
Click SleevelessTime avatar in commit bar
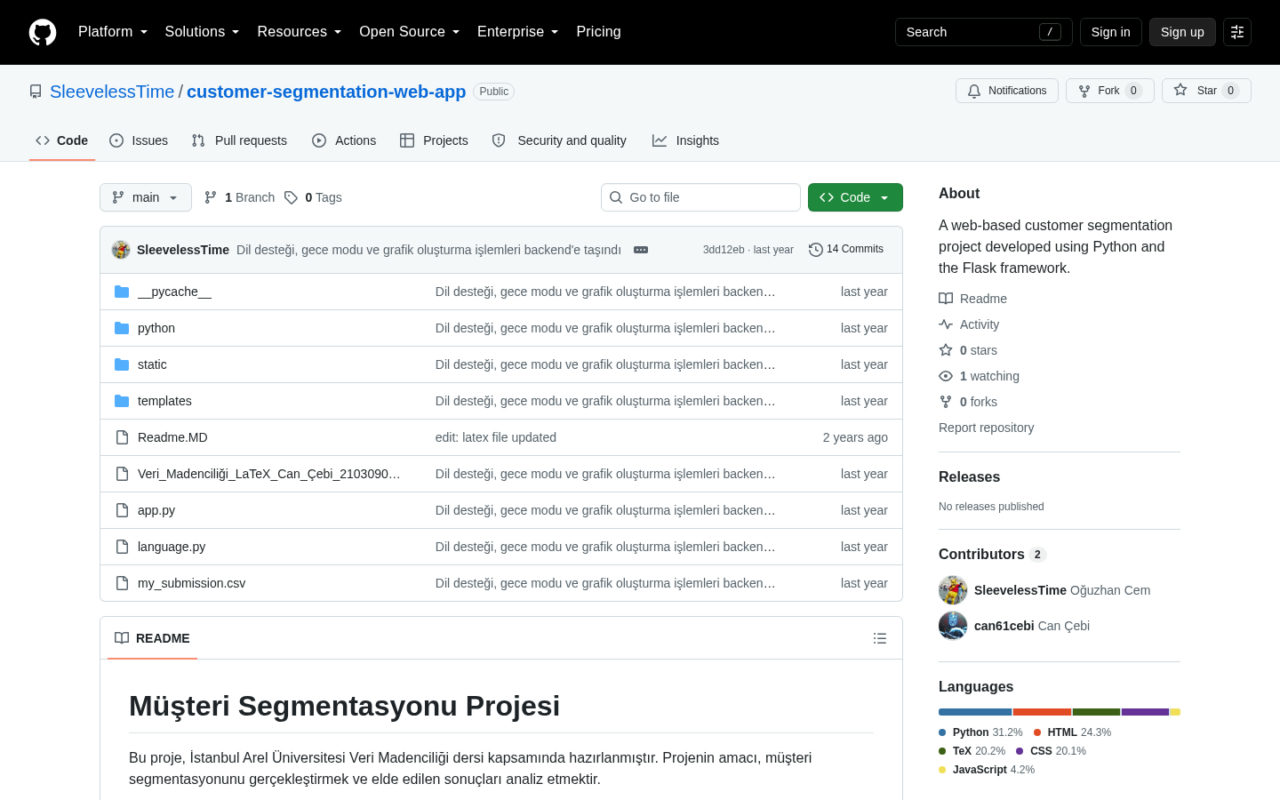tap(121, 250)
